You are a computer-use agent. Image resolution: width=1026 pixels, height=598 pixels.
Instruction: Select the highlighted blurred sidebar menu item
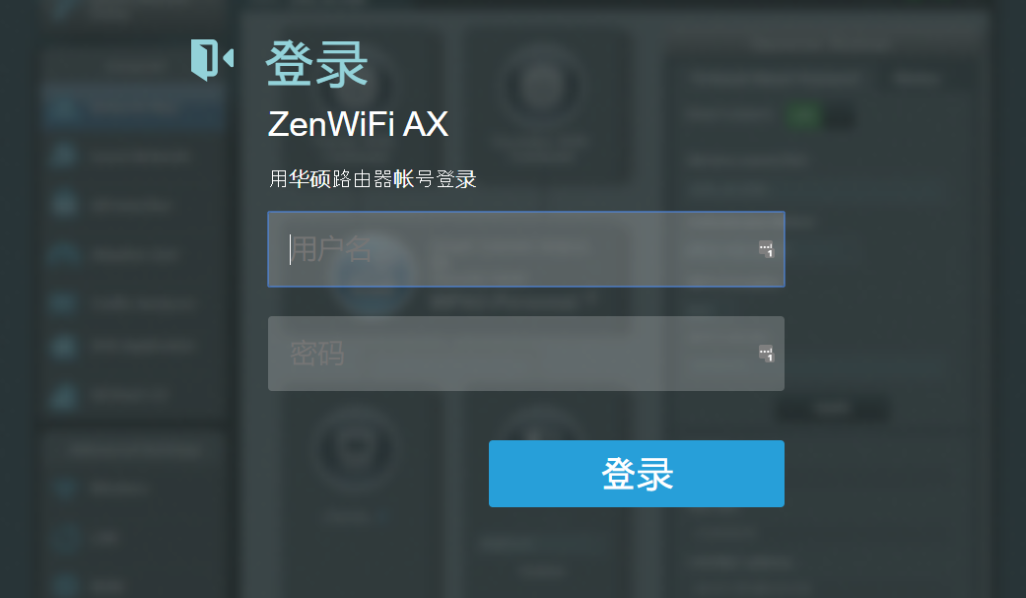coord(134,106)
